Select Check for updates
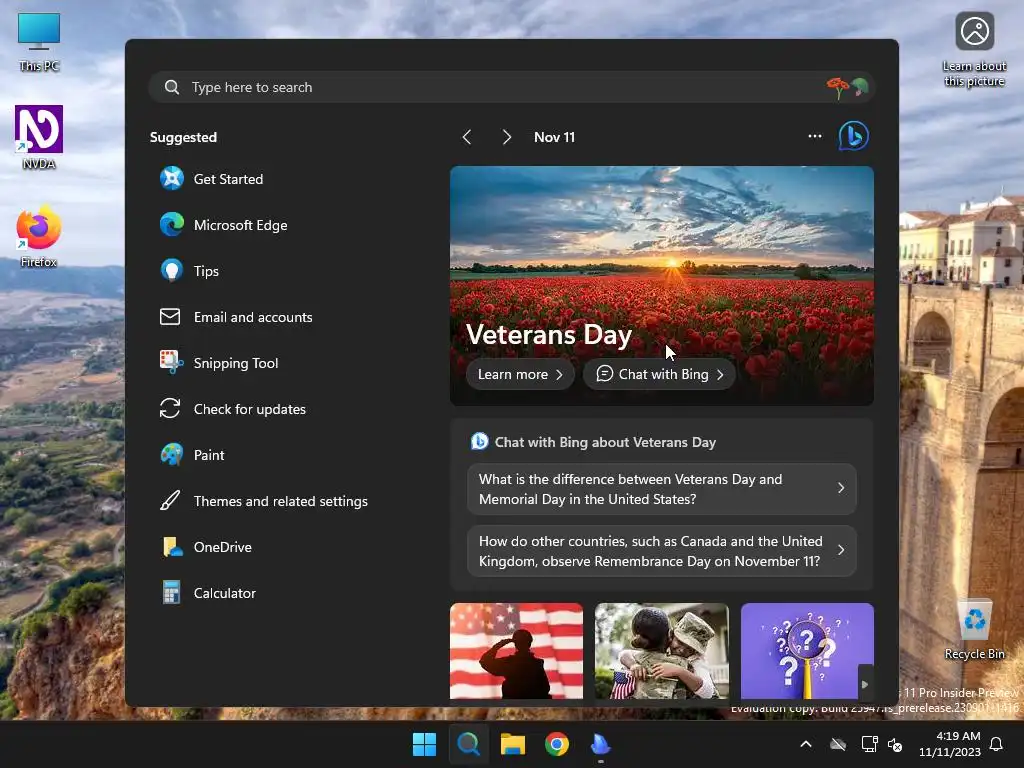Image resolution: width=1024 pixels, height=768 pixels. click(x=233, y=409)
